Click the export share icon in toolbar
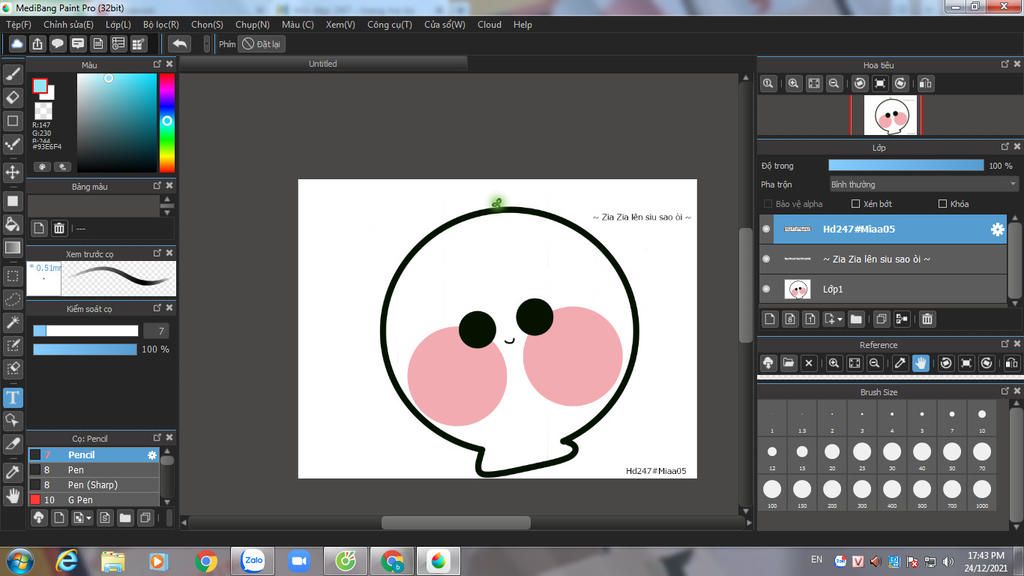The image size is (1024, 576). coord(37,44)
